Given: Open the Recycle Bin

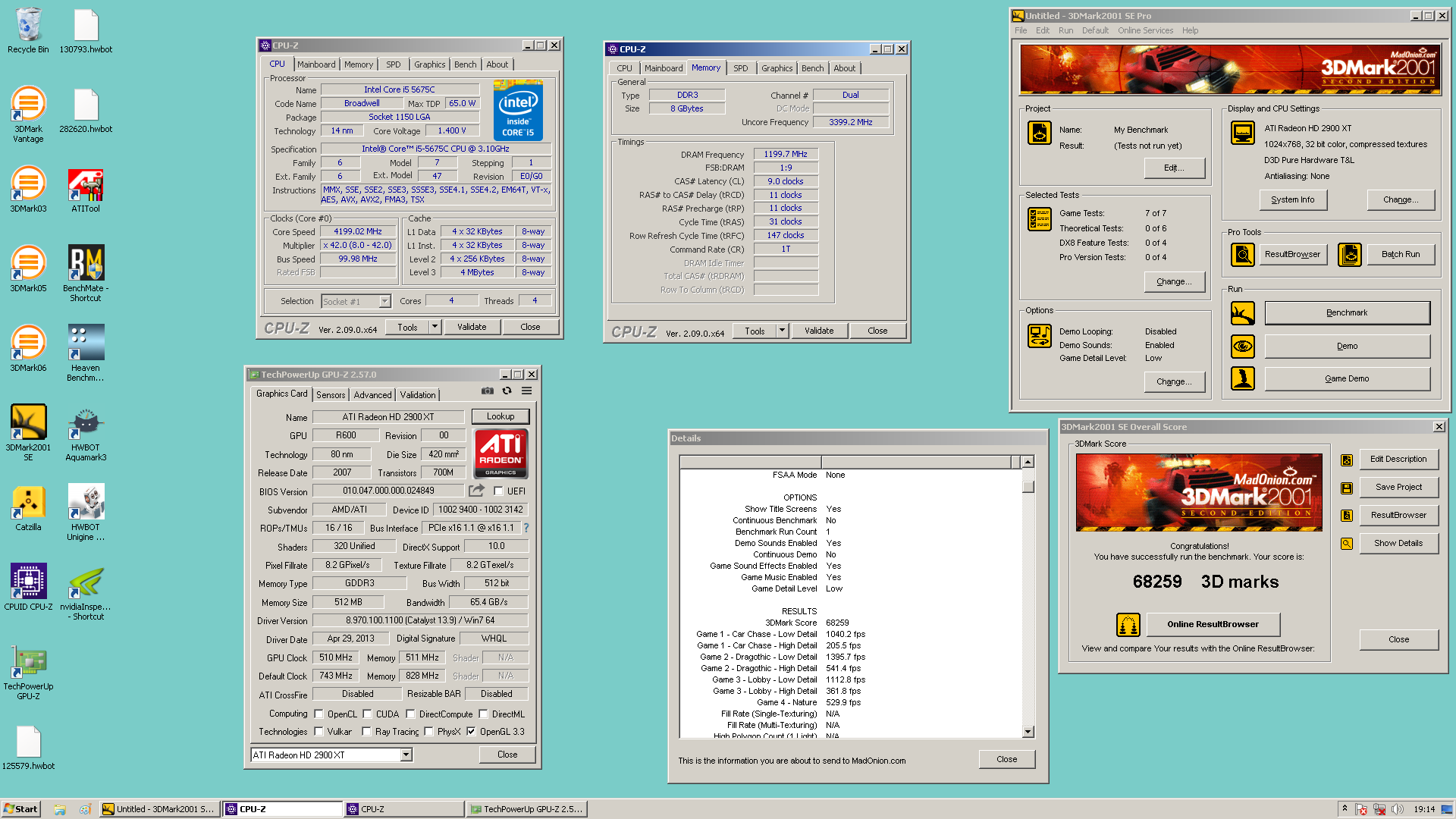Looking at the screenshot, I should [28, 30].
